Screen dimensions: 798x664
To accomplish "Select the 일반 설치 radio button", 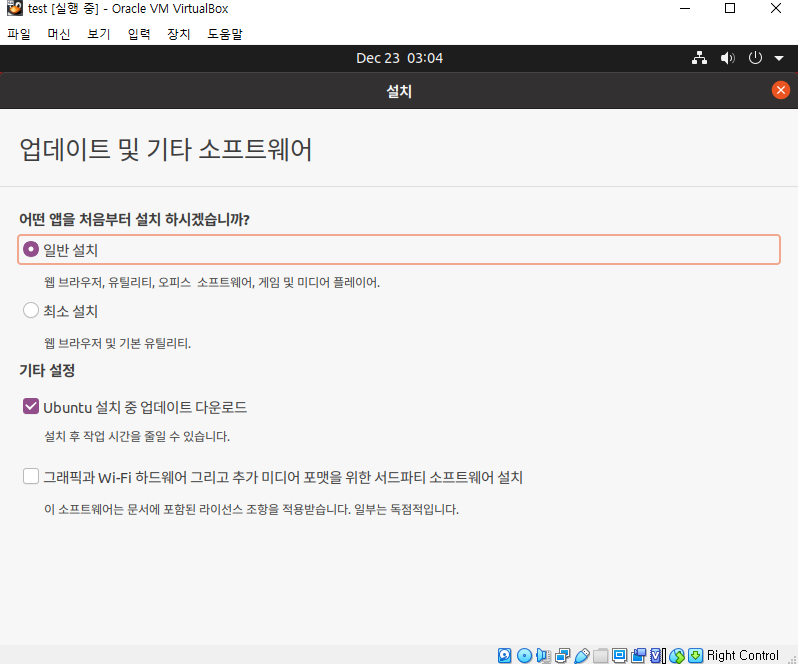I will 31,249.
